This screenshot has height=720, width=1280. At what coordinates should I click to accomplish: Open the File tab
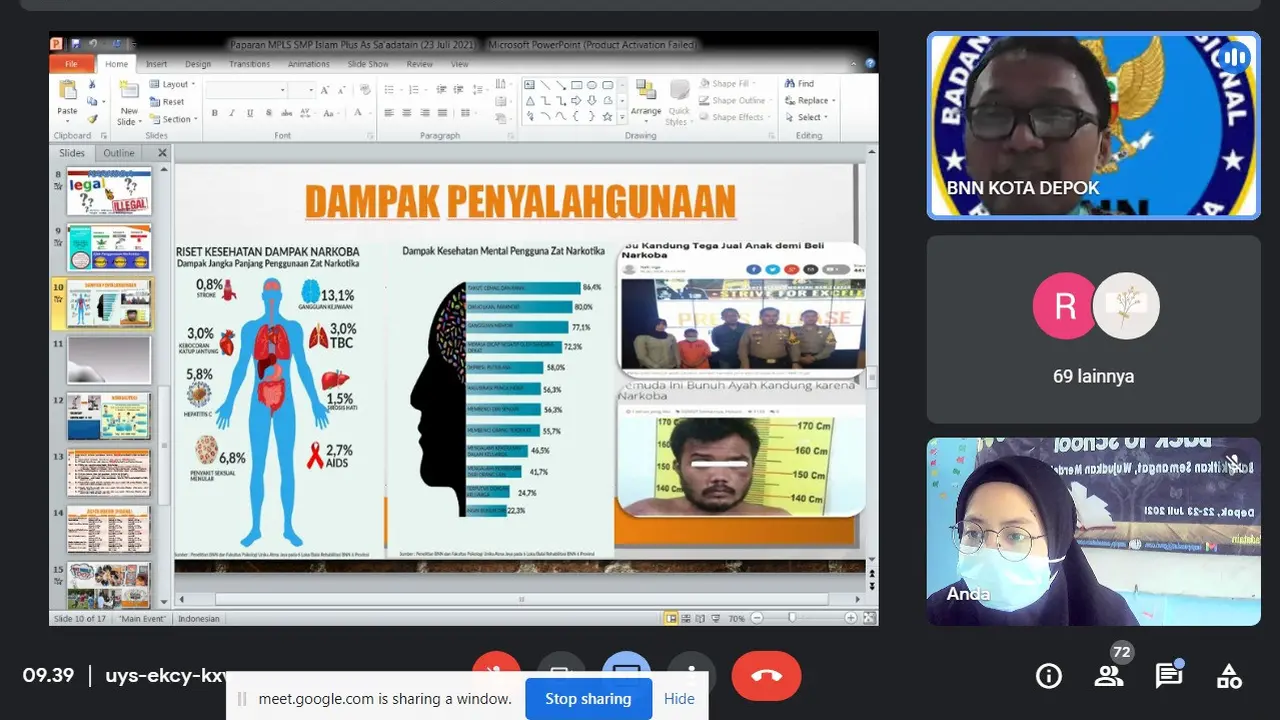[x=72, y=64]
